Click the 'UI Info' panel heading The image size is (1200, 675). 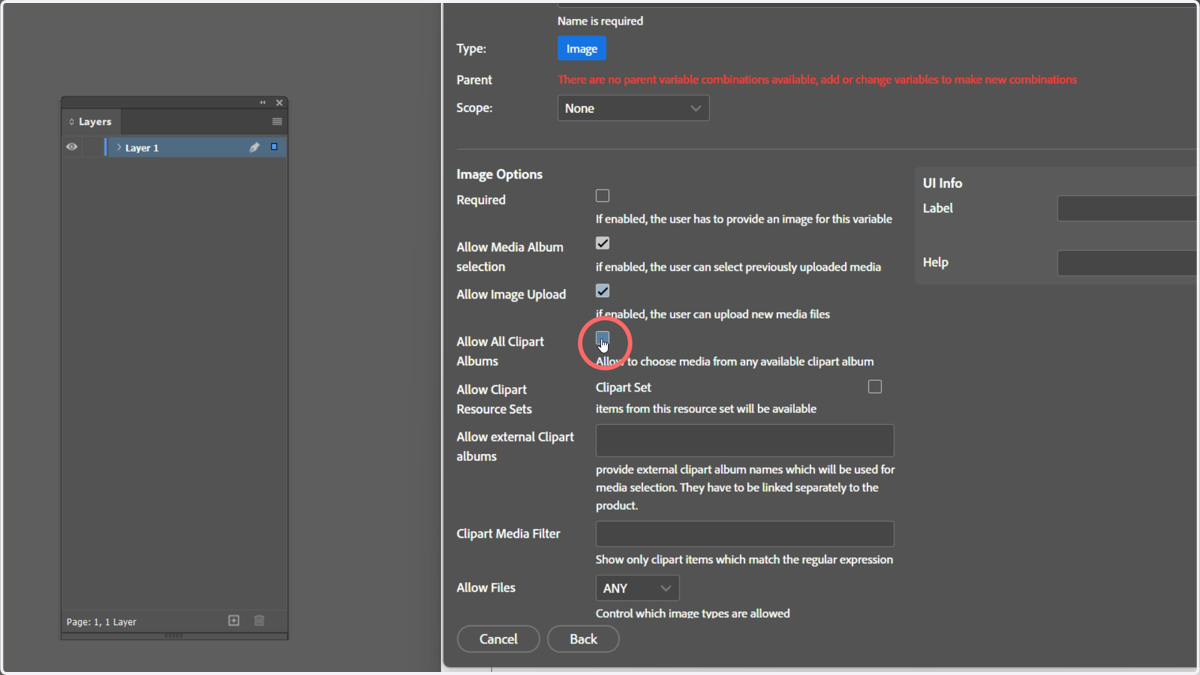tap(942, 183)
